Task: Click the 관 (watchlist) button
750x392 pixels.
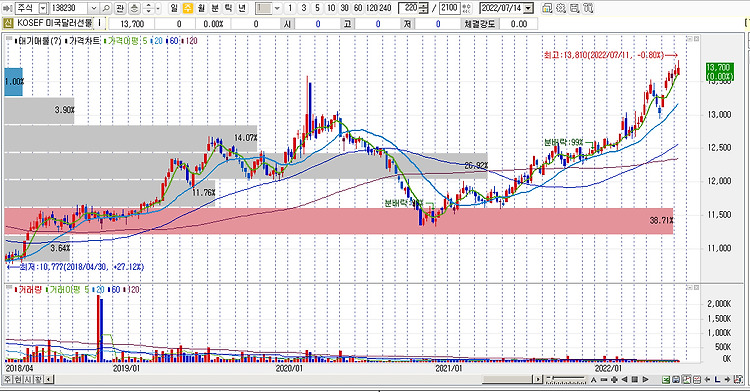Action: 121,8
